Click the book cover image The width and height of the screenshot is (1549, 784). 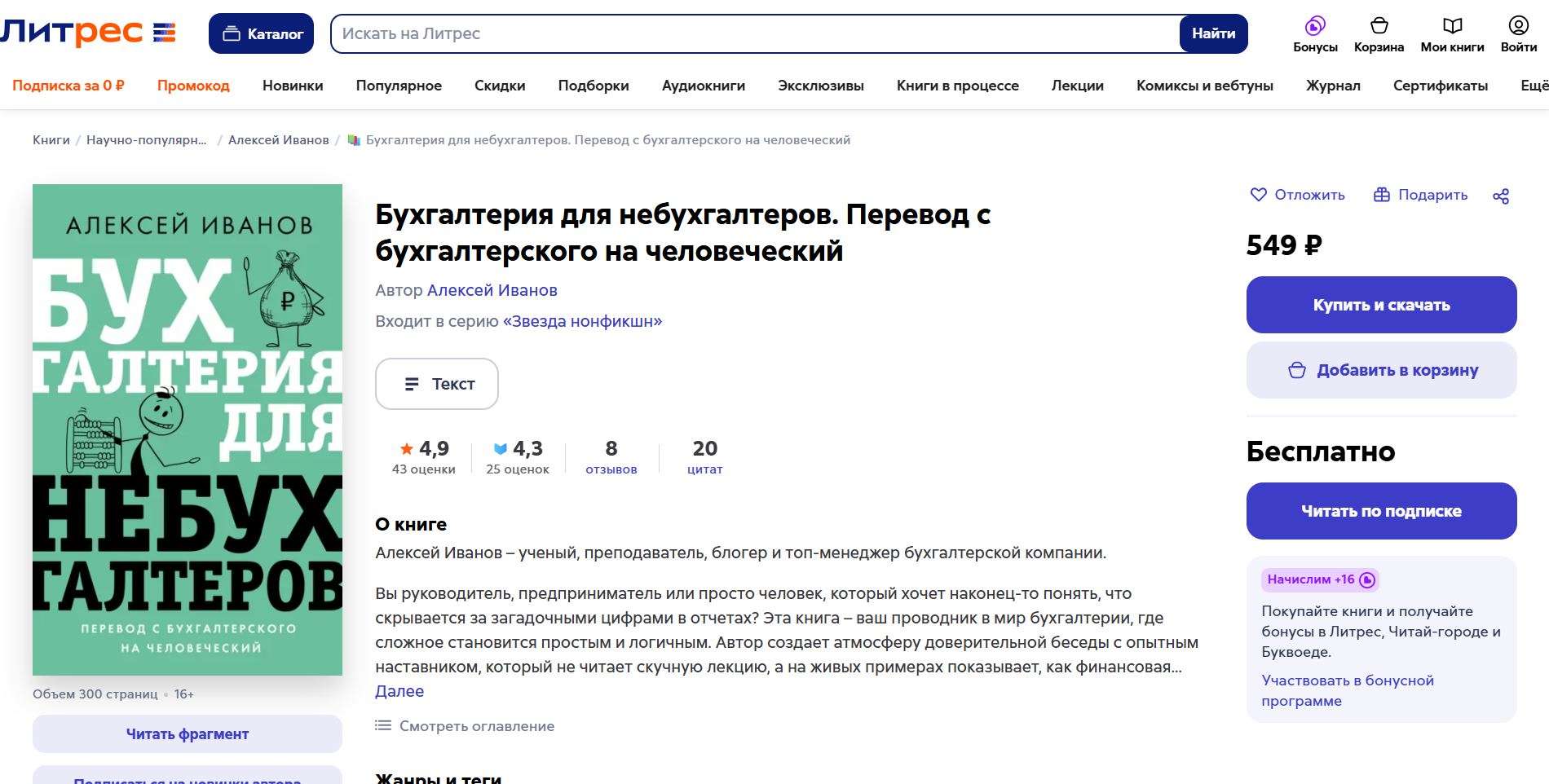click(x=188, y=429)
